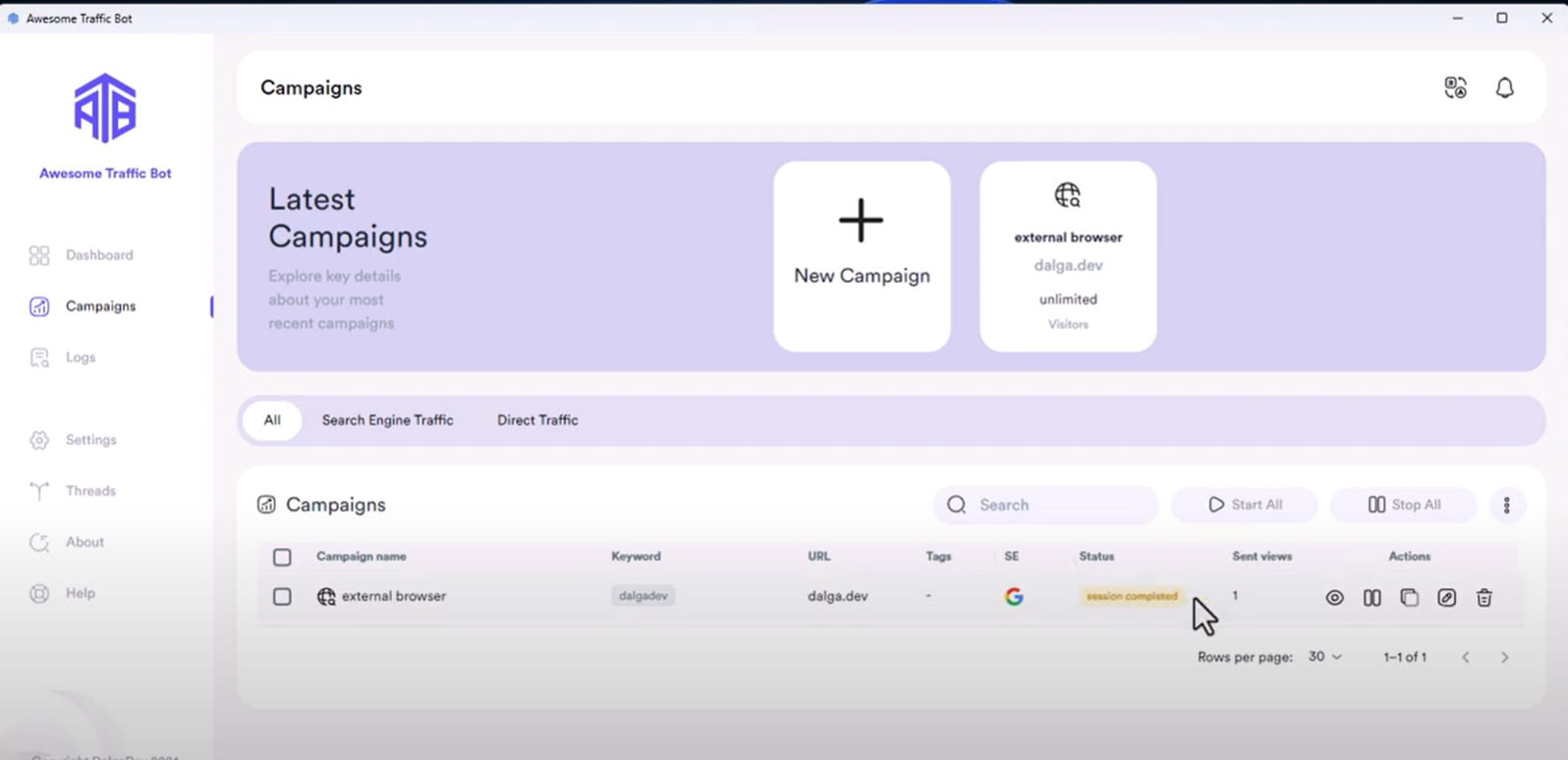Click the Sent views column header
Viewport: 1568px width, 760px height.
1261,556
